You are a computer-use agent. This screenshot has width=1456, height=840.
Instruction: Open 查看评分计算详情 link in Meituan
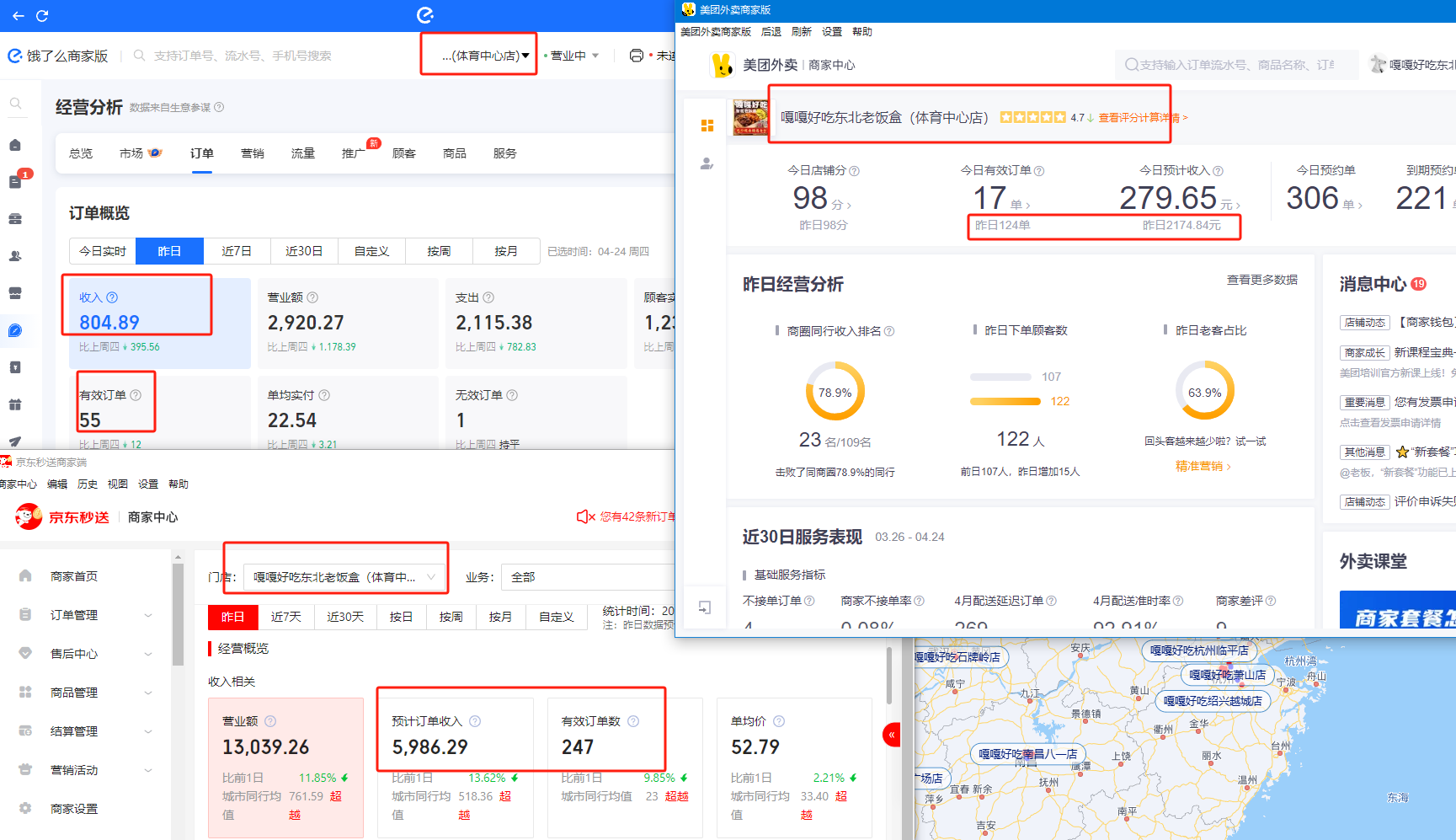[1143, 118]
